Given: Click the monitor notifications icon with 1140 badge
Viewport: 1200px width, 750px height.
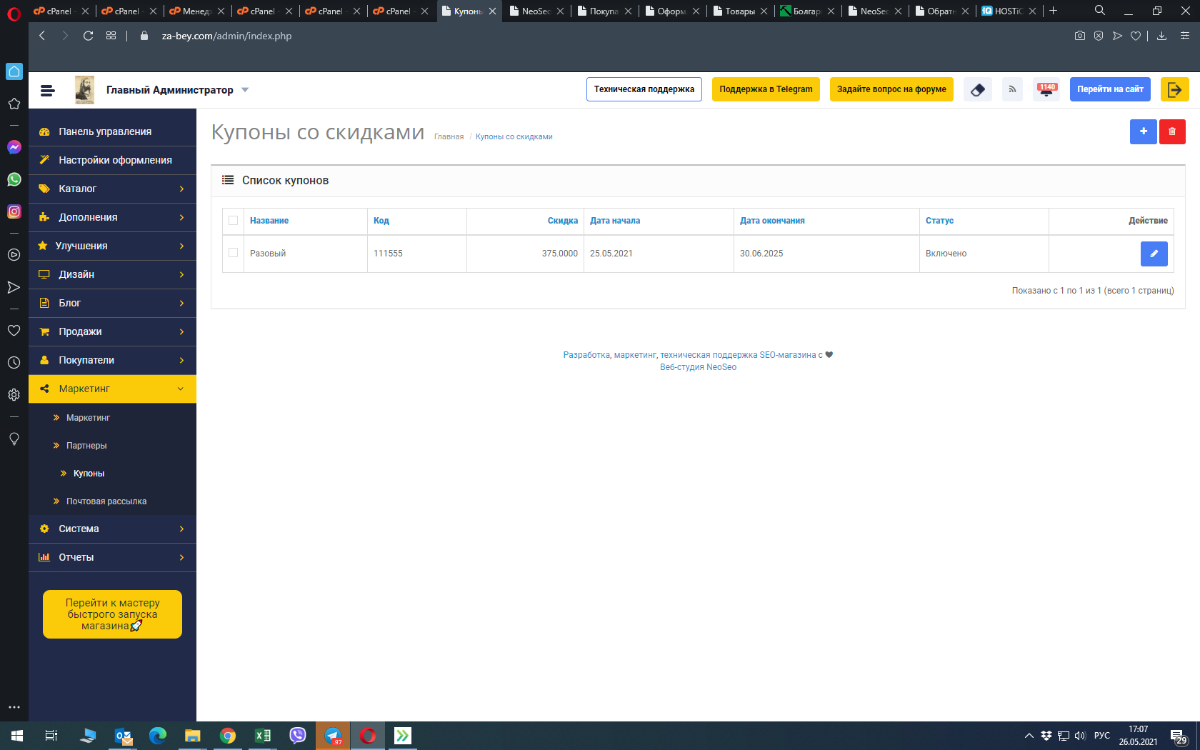Looking at the screenshot, I should coord(1047,89).
